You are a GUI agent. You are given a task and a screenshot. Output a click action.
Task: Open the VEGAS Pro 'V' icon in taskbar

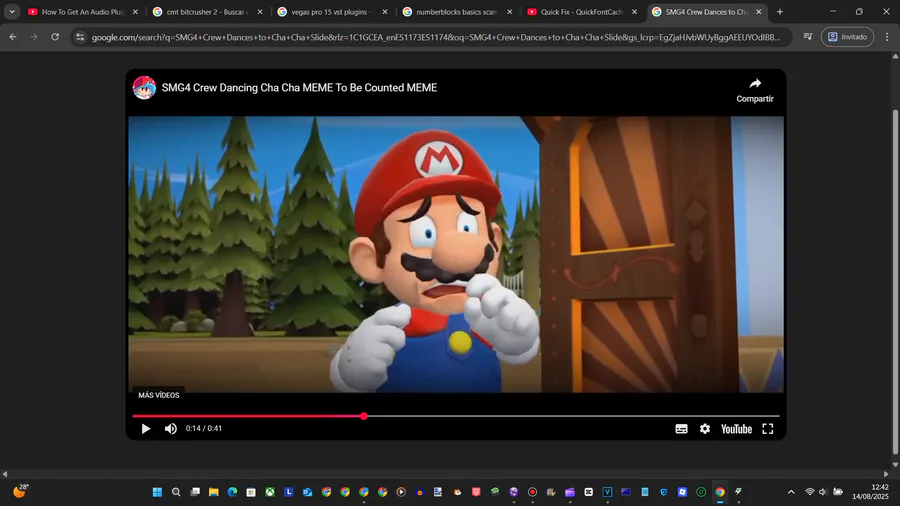[x=607, y=492]
